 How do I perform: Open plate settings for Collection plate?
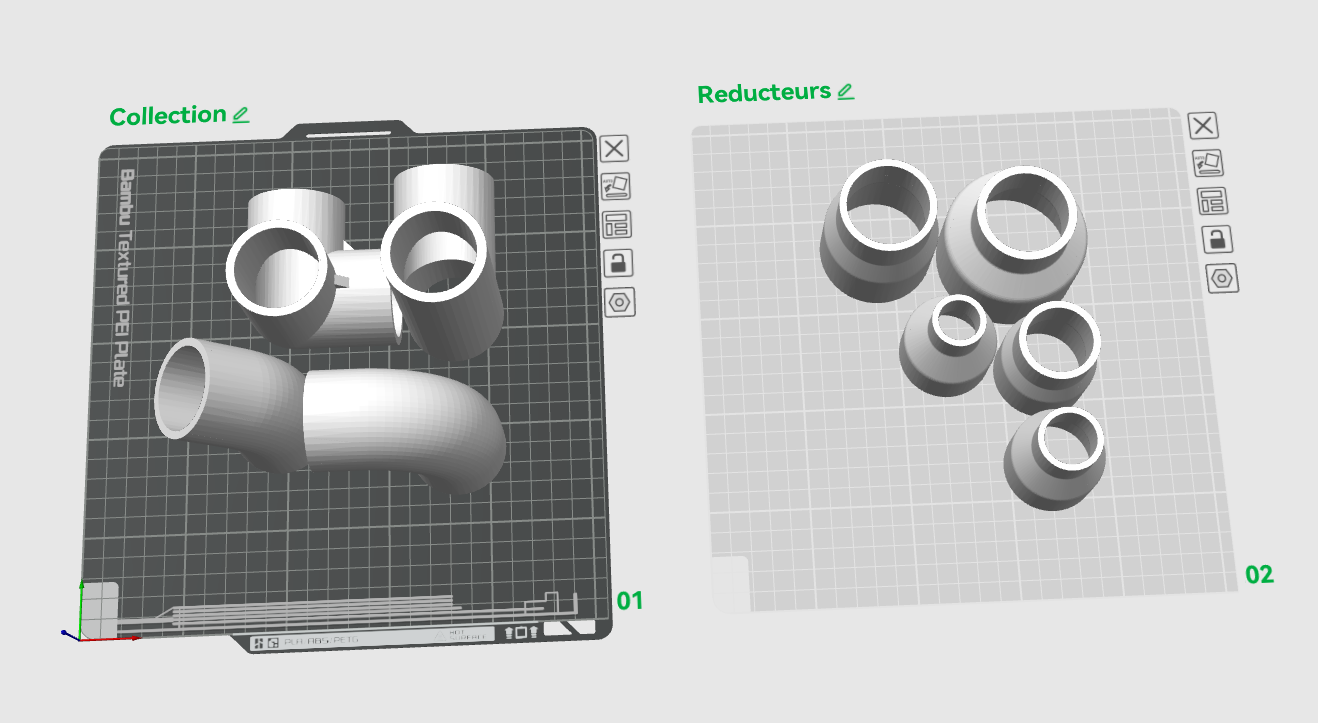[620, 301]
